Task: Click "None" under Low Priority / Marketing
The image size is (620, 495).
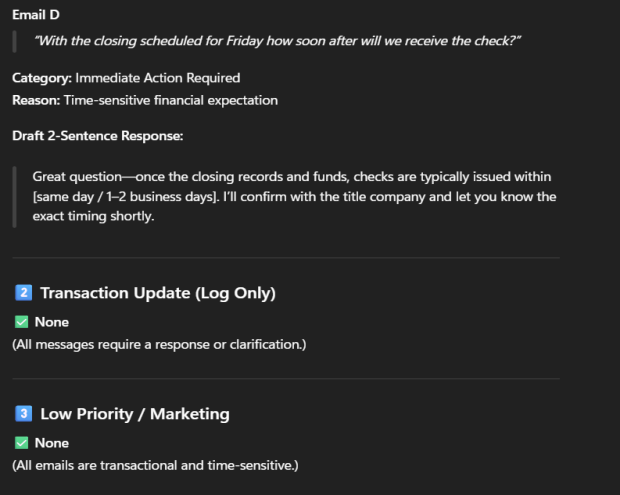Action: click(x=51, y=443)
